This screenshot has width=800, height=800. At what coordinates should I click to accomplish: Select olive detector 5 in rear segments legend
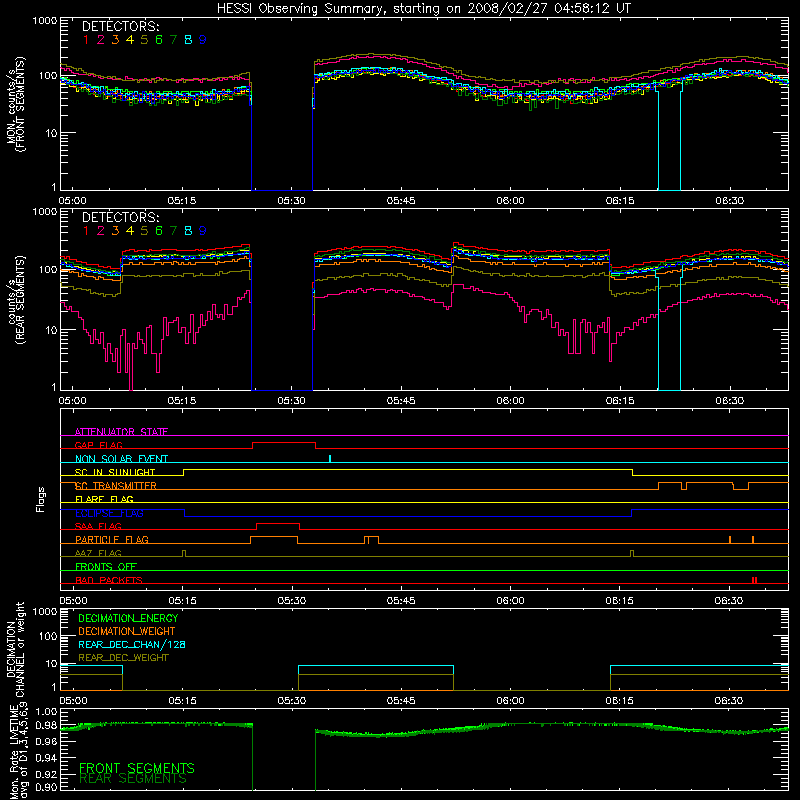click(x=144, y=231)
